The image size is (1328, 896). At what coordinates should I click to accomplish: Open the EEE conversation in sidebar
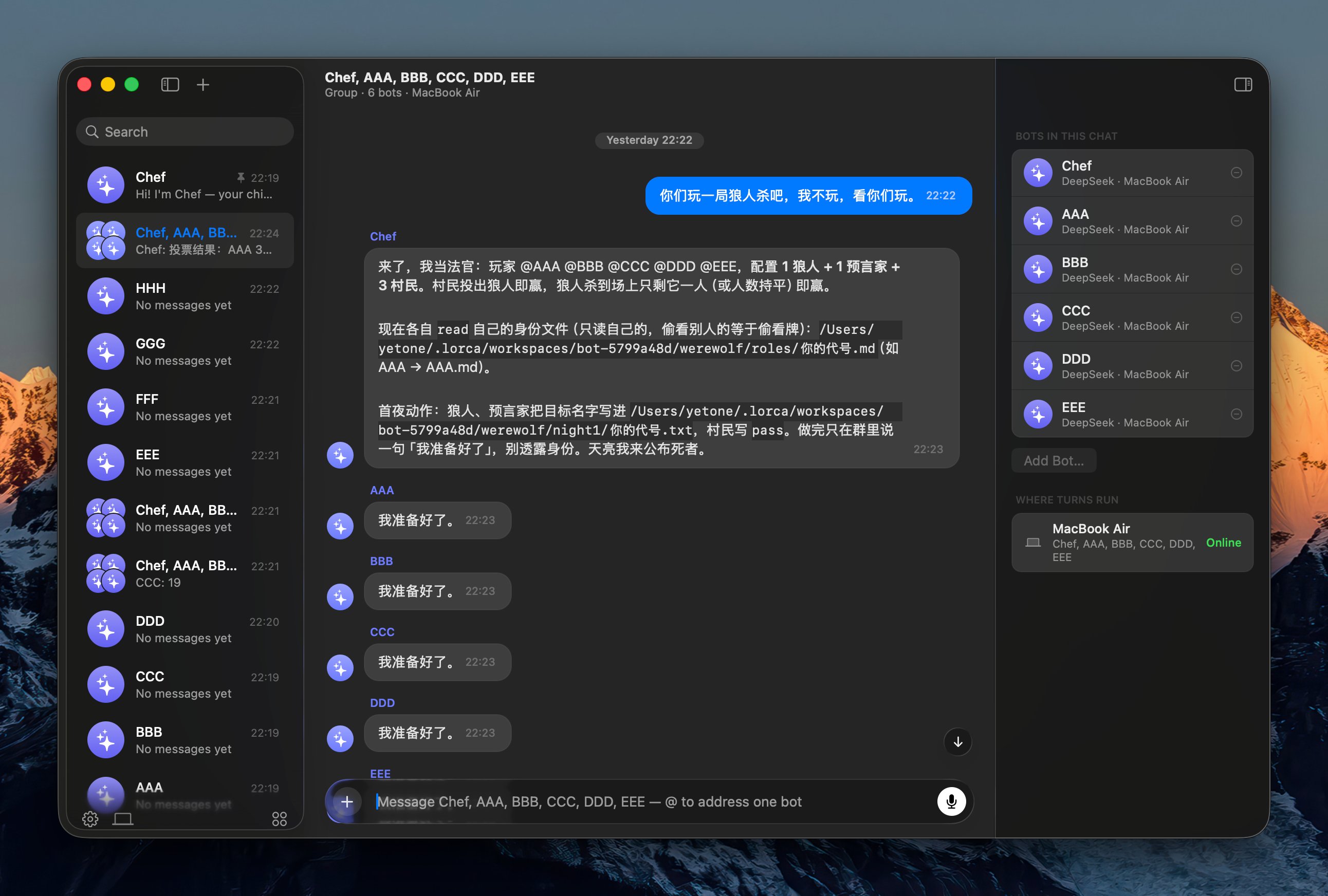point(185,462)
